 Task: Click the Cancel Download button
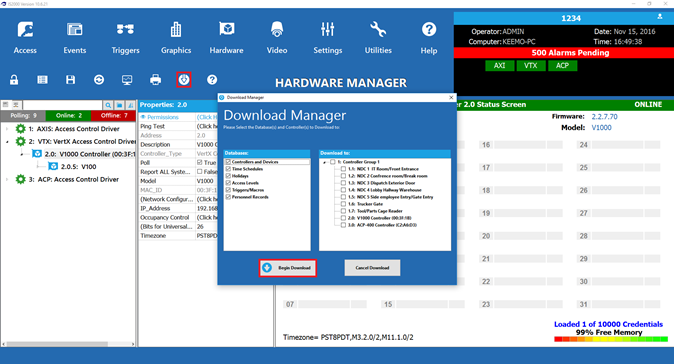pos(372,268)
